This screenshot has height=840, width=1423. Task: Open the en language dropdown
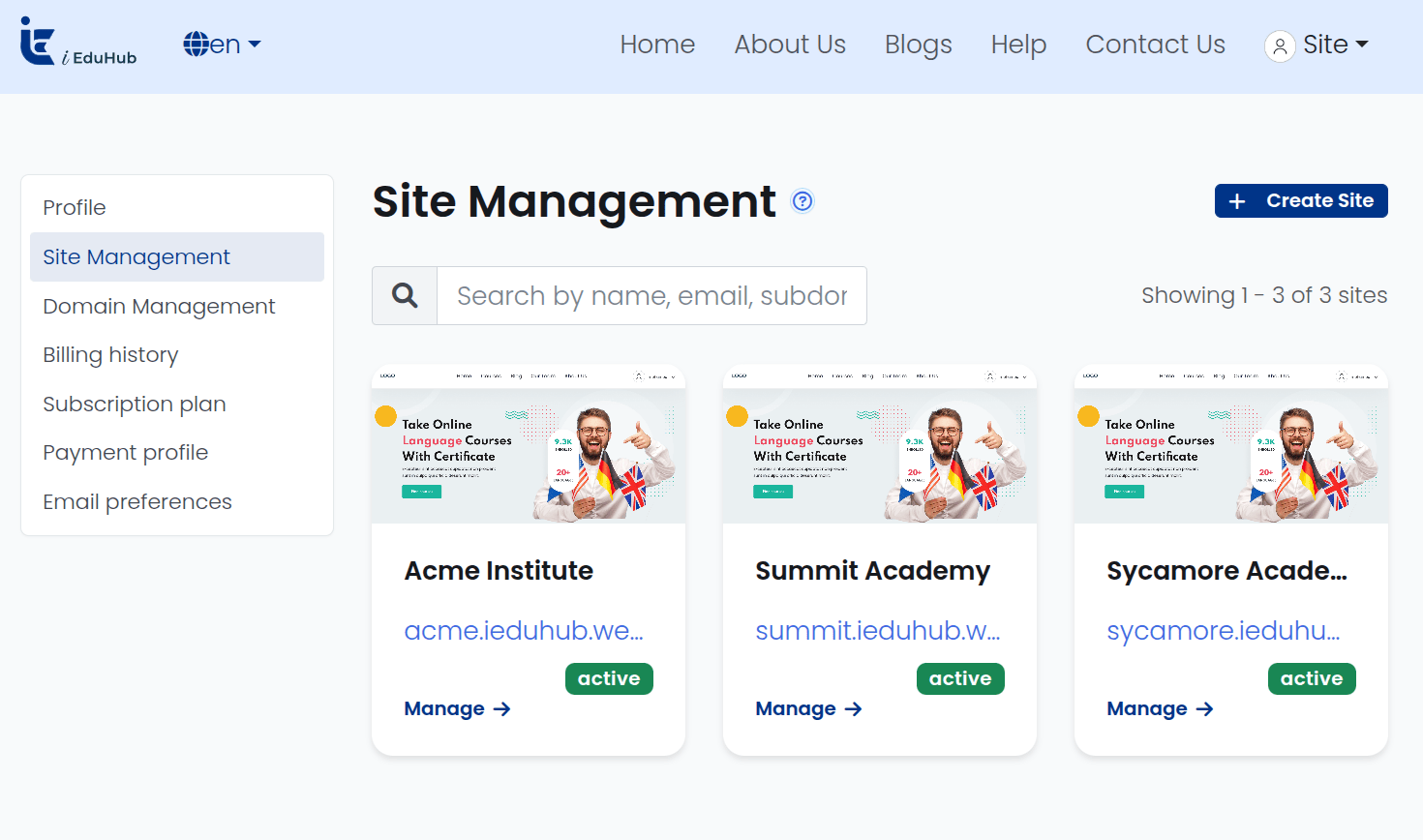click(223, 45)
